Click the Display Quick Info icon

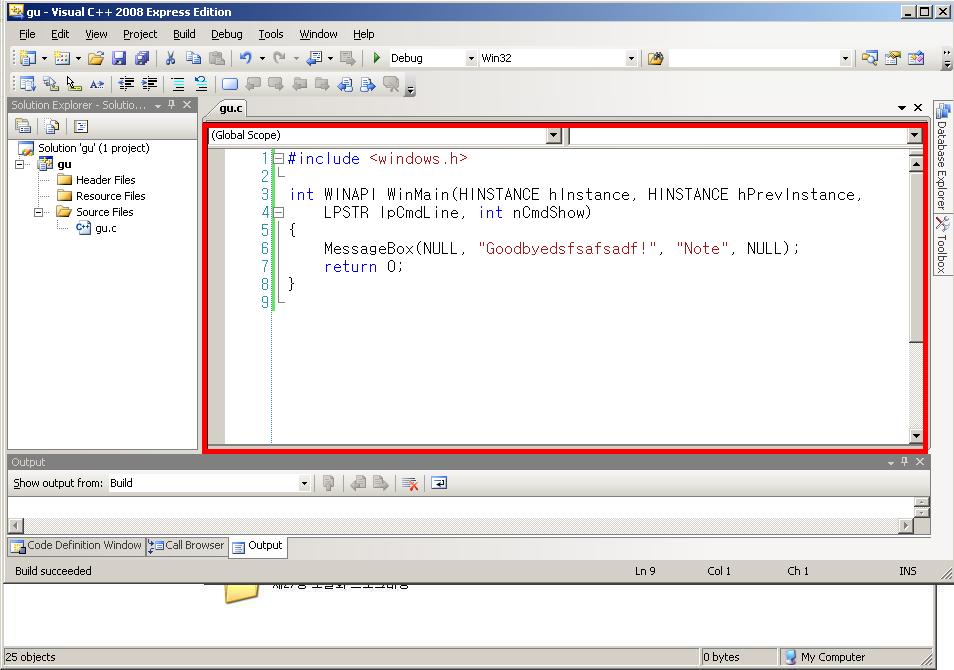tap(74, 84)
